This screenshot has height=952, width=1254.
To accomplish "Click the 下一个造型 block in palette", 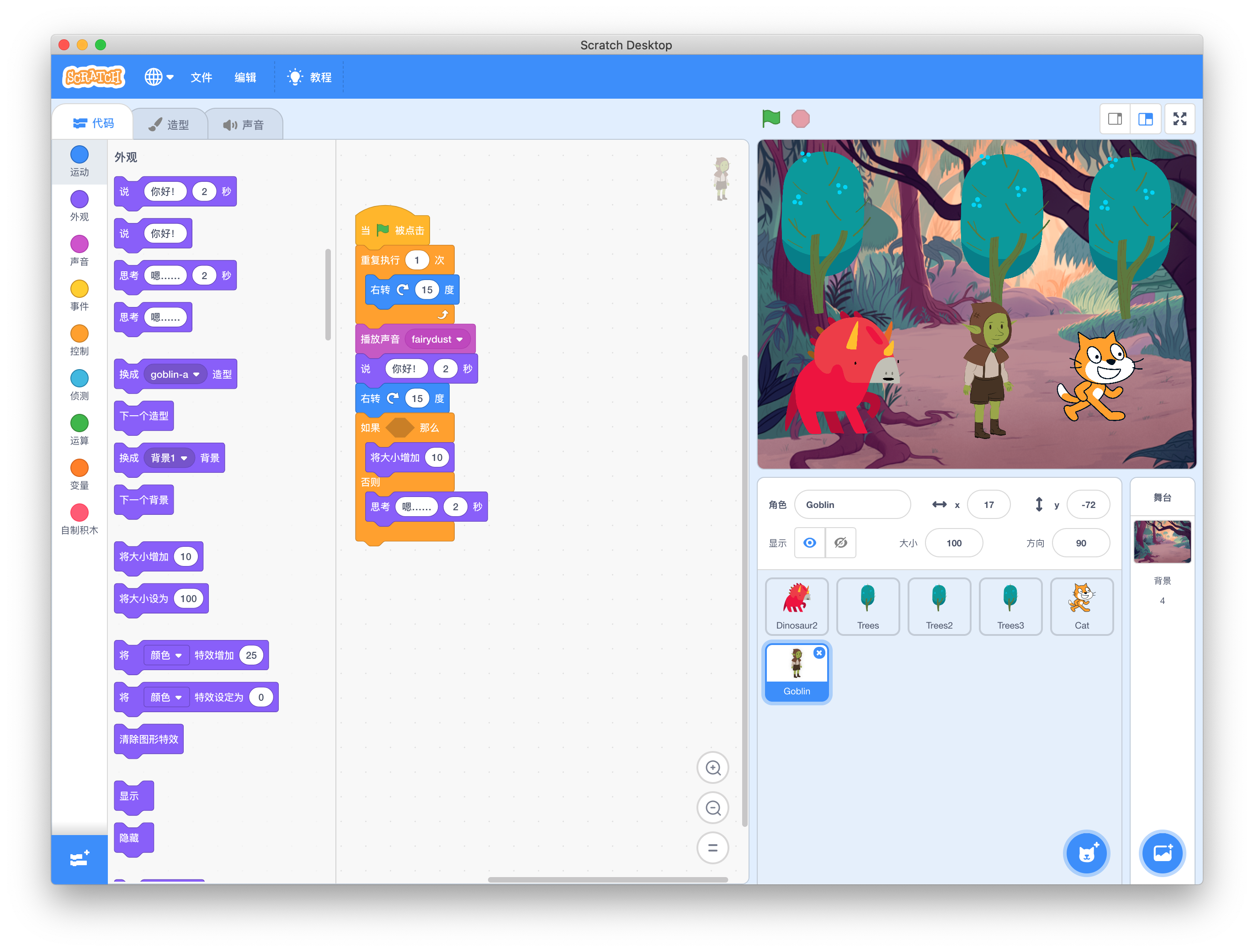I will coord(144,417).
